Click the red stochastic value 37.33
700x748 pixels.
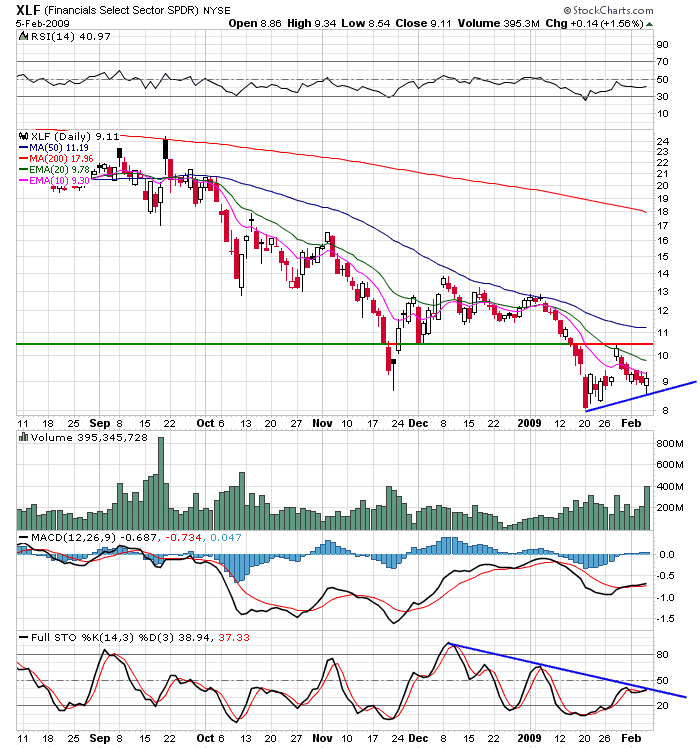234,637
